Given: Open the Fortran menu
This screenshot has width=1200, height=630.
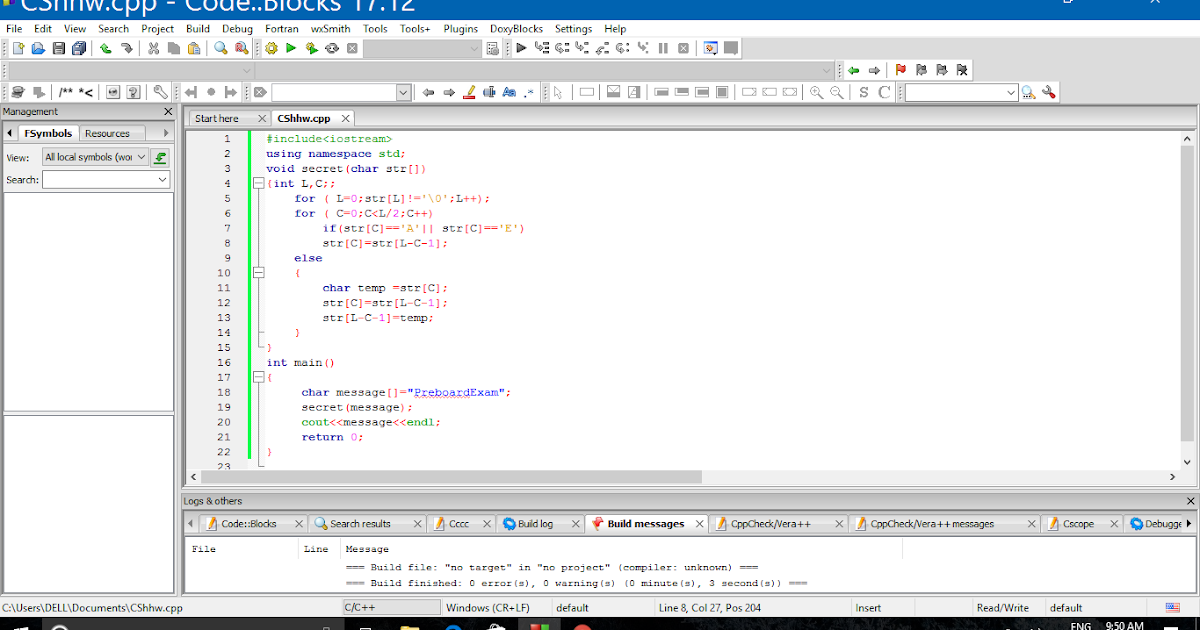Looking at the screenshot, I should pyautogui.click(x=281, y=28).
